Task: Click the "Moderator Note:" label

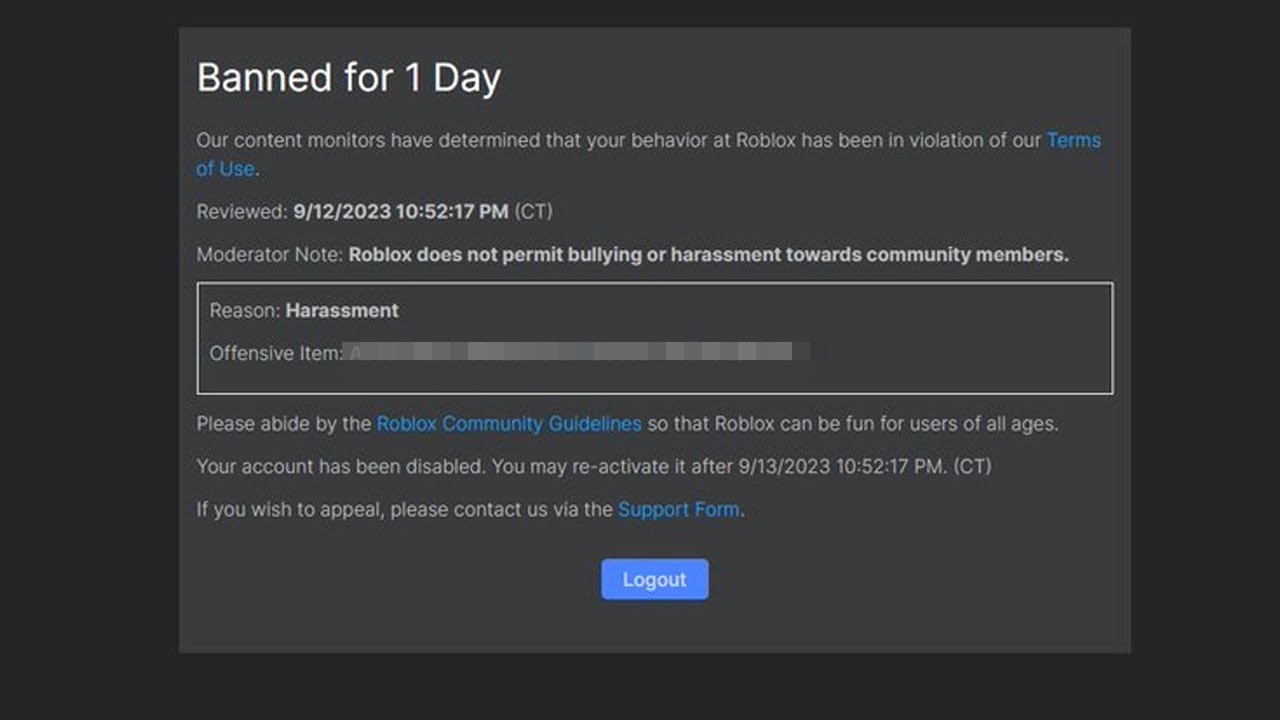Action: [270, 254]
